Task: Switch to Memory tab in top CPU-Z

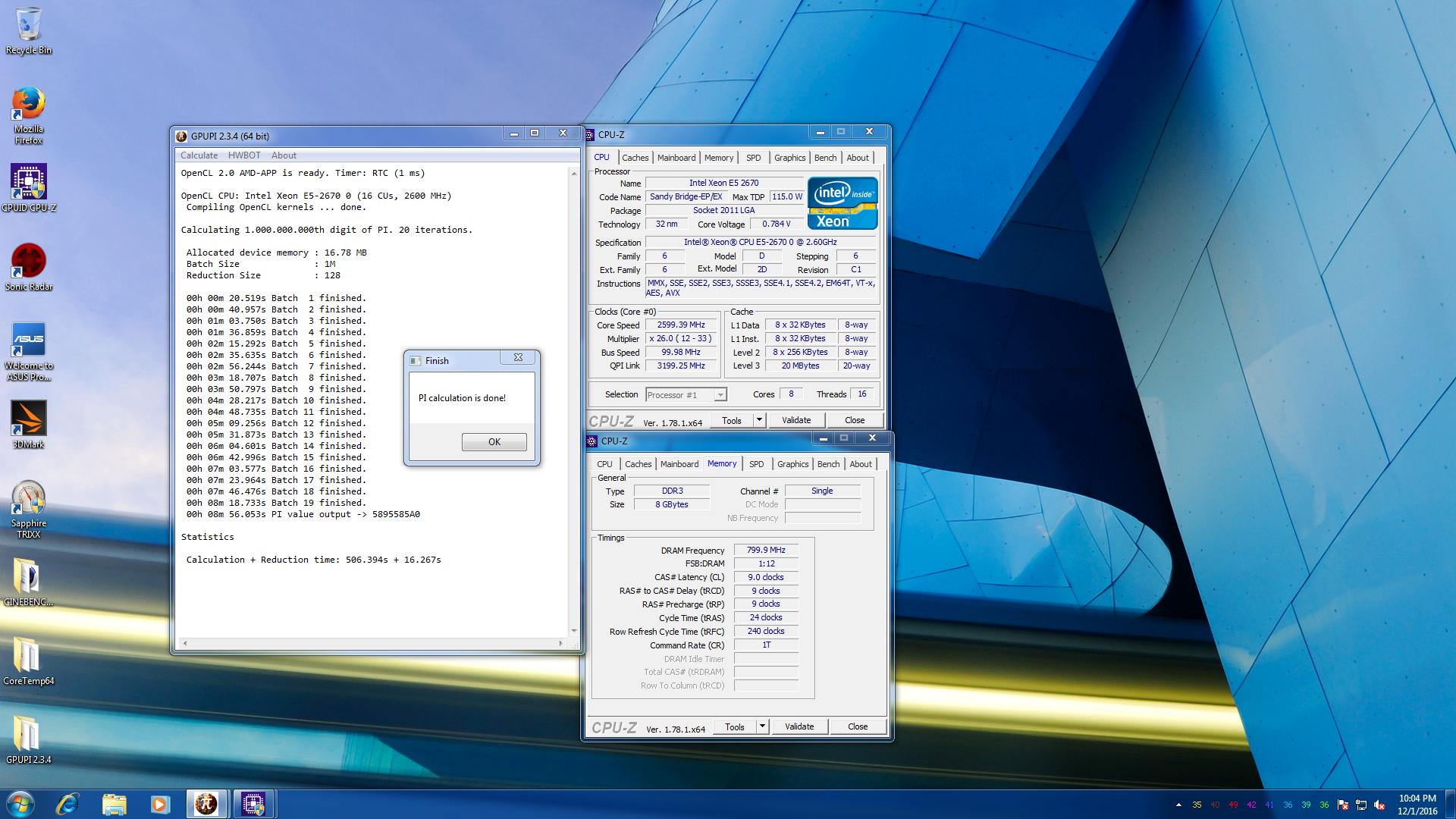Action: [x=719, y=158]
